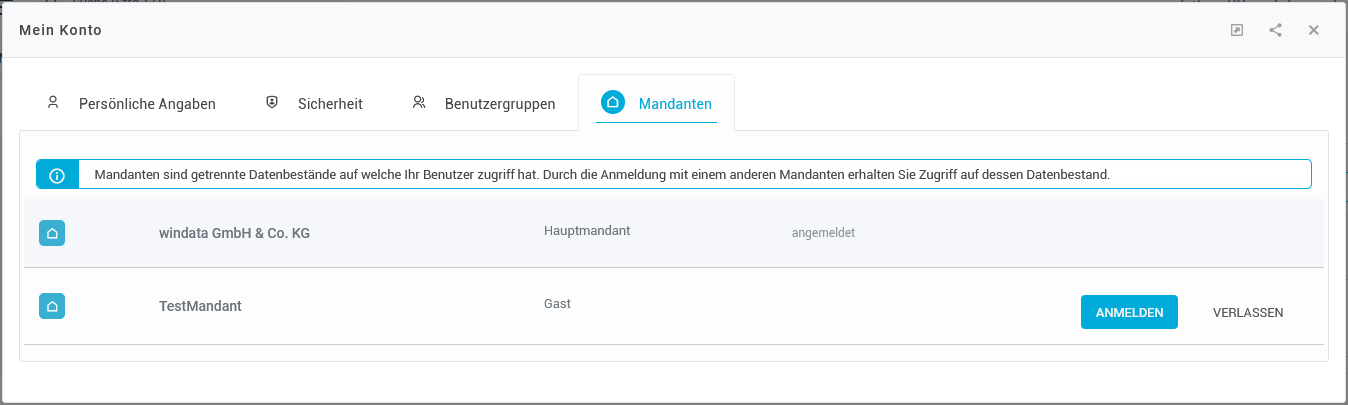Switch to the Sicherheit tab
The width and height of the screenshot is (1348, 405).
pos(330,103)
